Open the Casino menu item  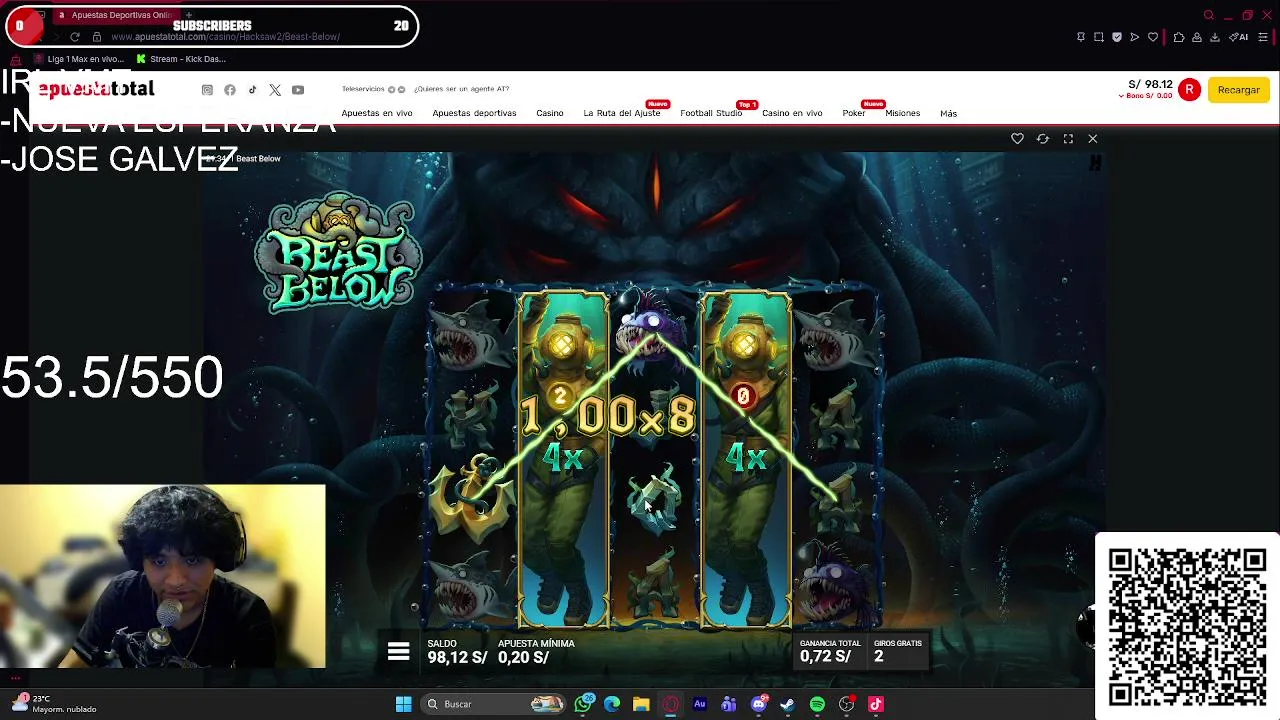[x=550, y=113]
